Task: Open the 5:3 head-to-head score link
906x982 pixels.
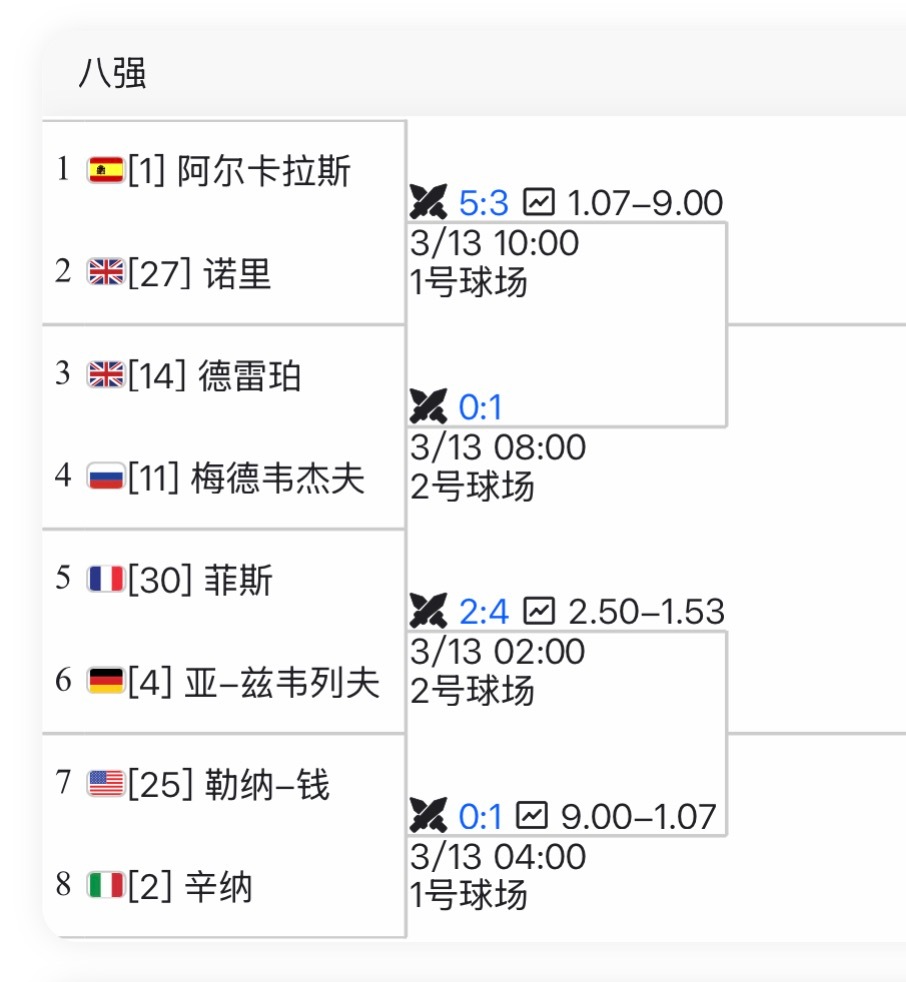Action: (x=484, y=202)
